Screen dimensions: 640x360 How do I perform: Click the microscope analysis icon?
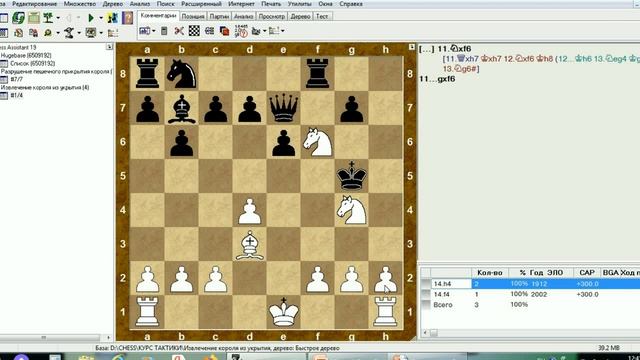69,33
